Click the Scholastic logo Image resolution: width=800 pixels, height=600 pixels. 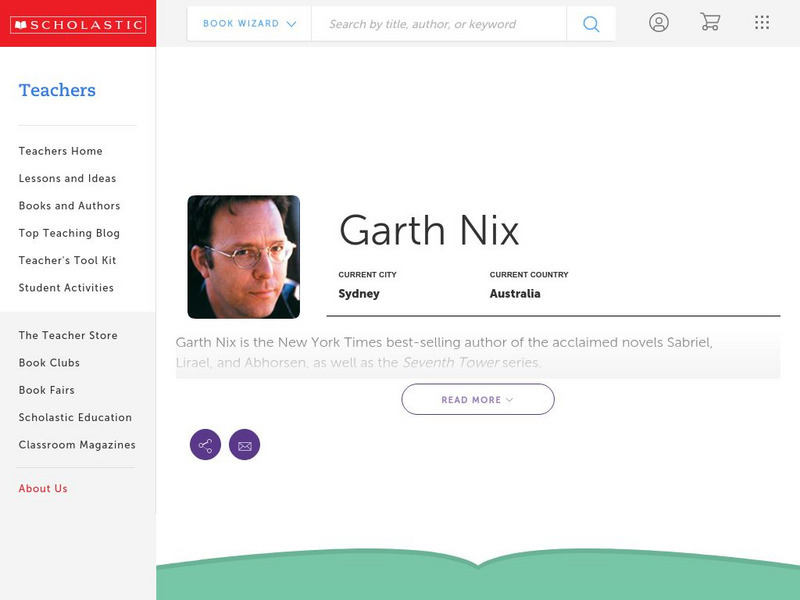click(x=79, y=22)
